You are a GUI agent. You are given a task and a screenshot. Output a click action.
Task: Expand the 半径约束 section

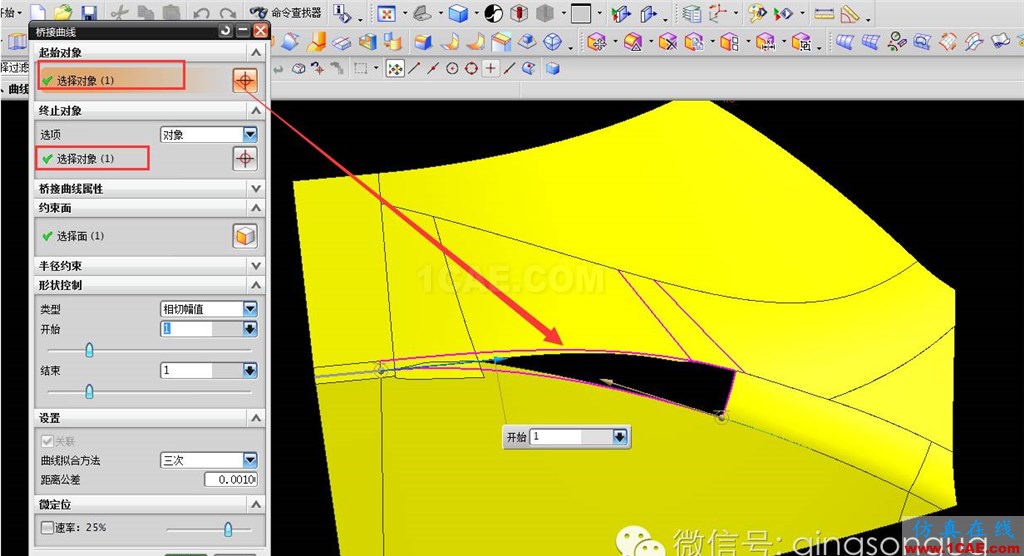[x=256, y=266]
